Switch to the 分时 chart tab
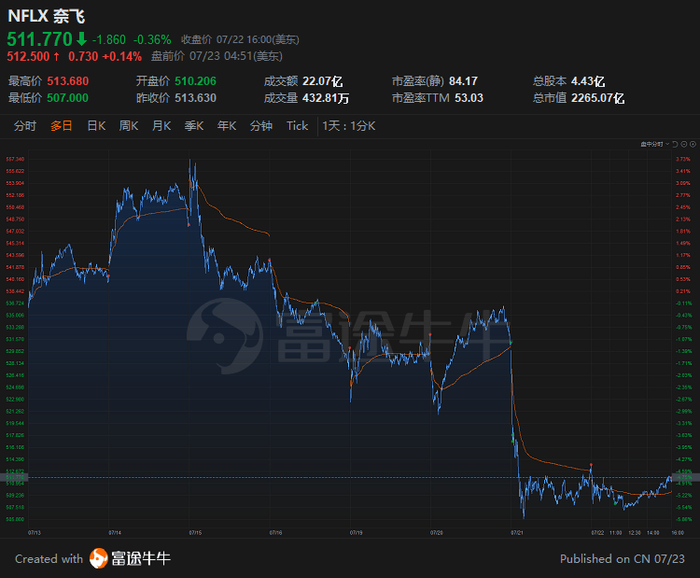Screen dimensions: 700x578 pyautogui.click(x=25, y=126)
